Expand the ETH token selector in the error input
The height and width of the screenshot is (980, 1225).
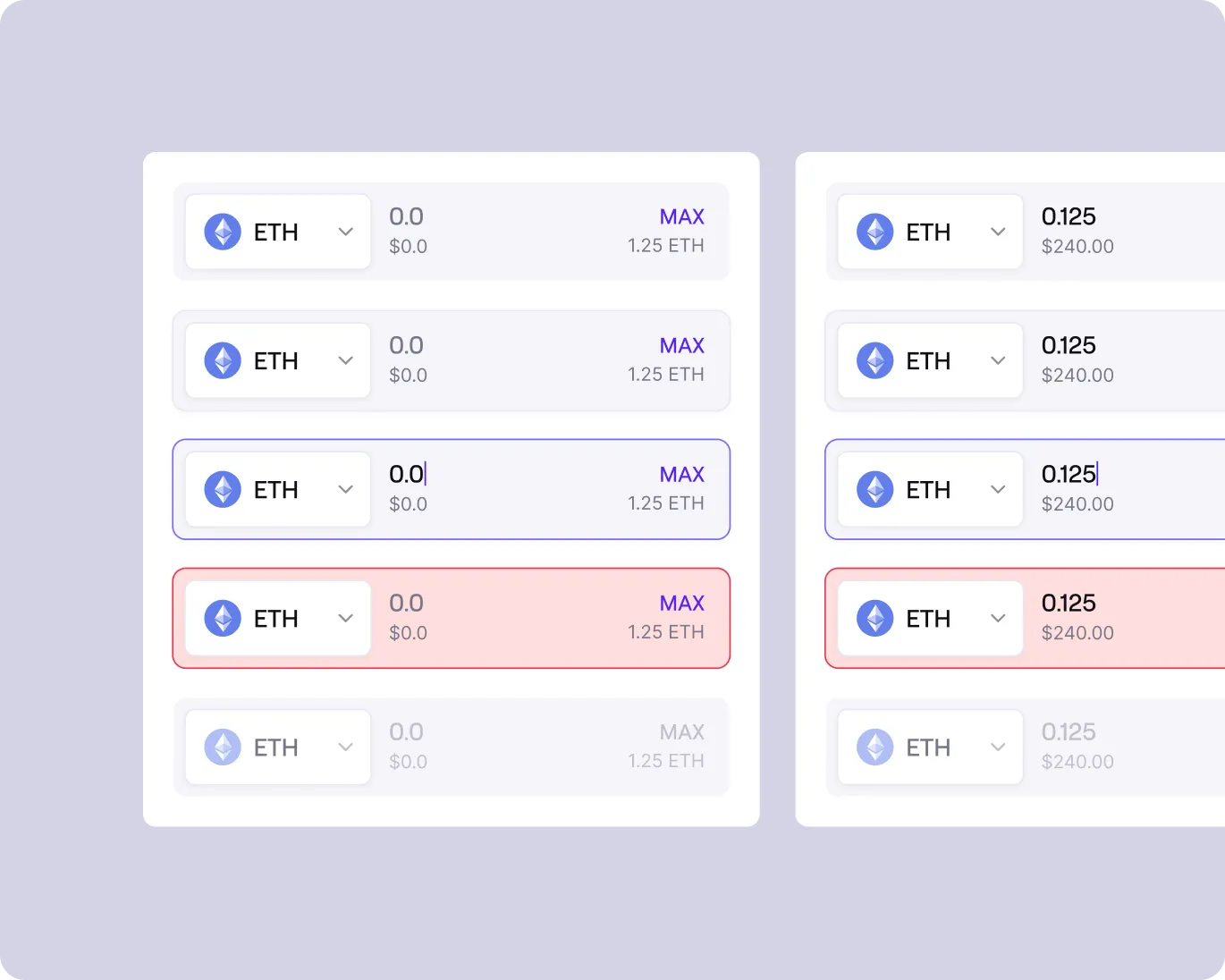click(345, 618)
